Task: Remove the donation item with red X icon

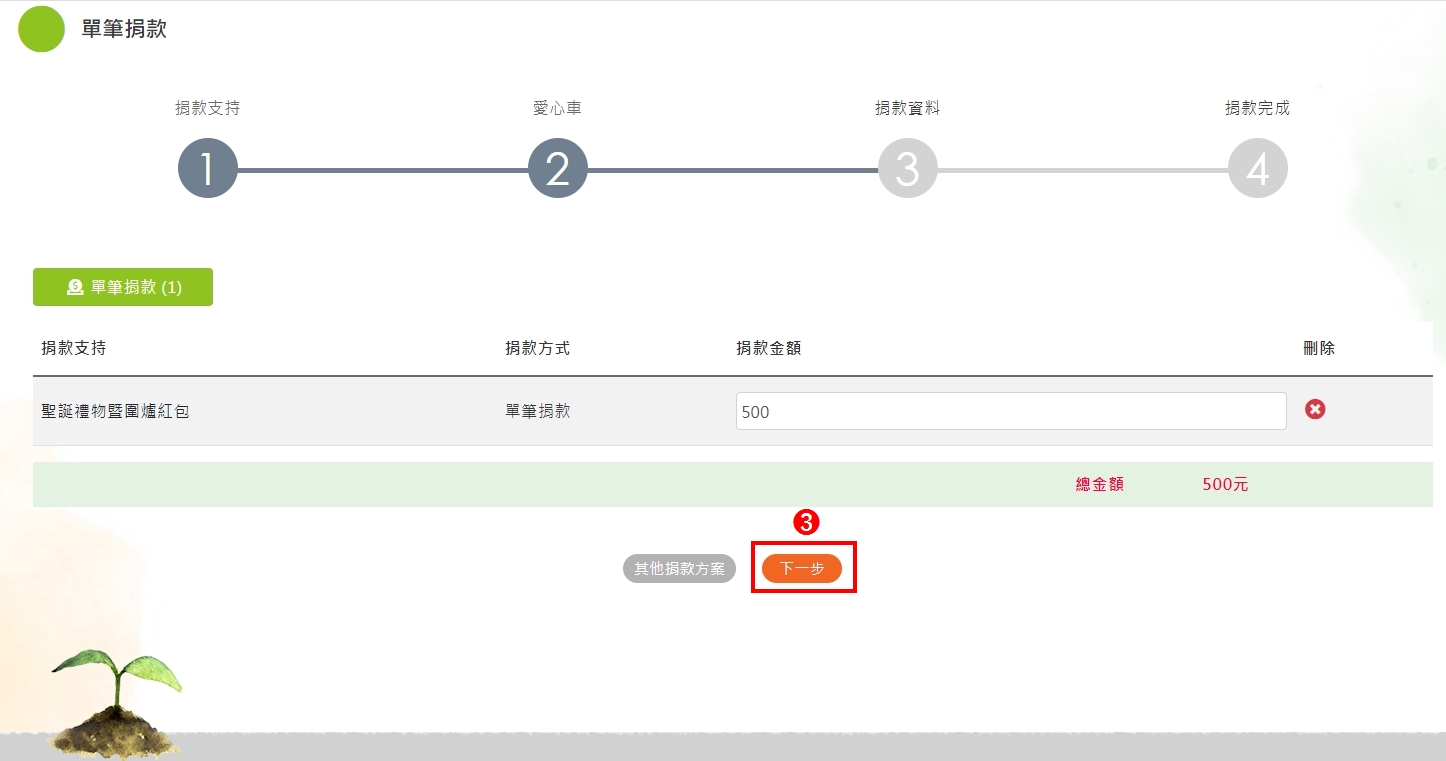Action: 1315,409
